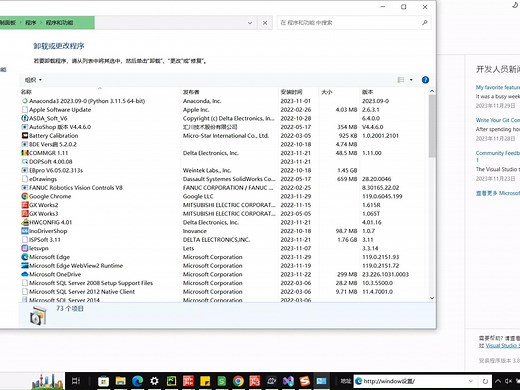Click scrollbar down arrow in program list
520x390 pixels.
(432, 298)
